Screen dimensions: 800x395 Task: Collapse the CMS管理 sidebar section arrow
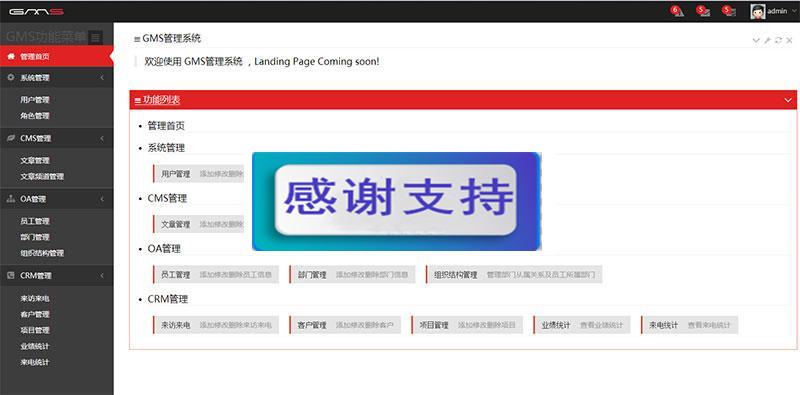point(102,138)
